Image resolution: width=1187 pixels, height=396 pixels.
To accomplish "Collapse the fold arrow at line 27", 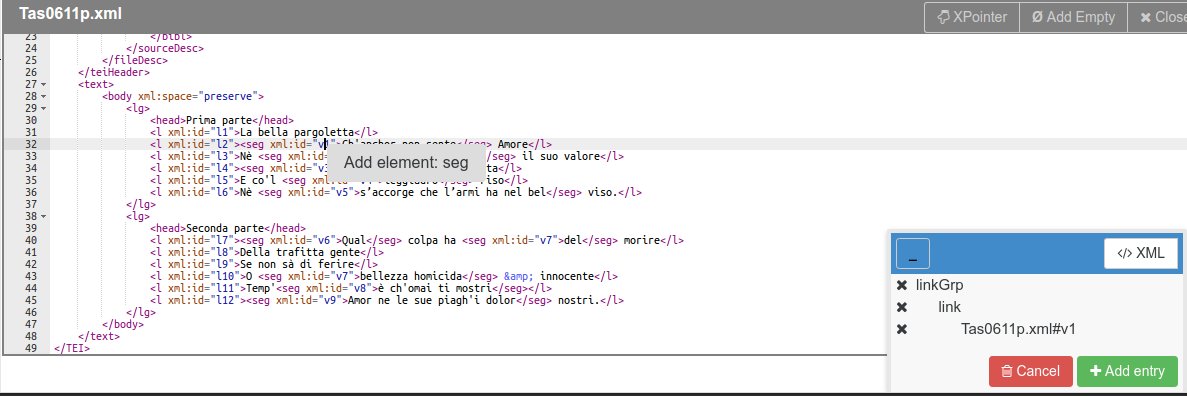I will pyautogui.click(x=44, y=84).
